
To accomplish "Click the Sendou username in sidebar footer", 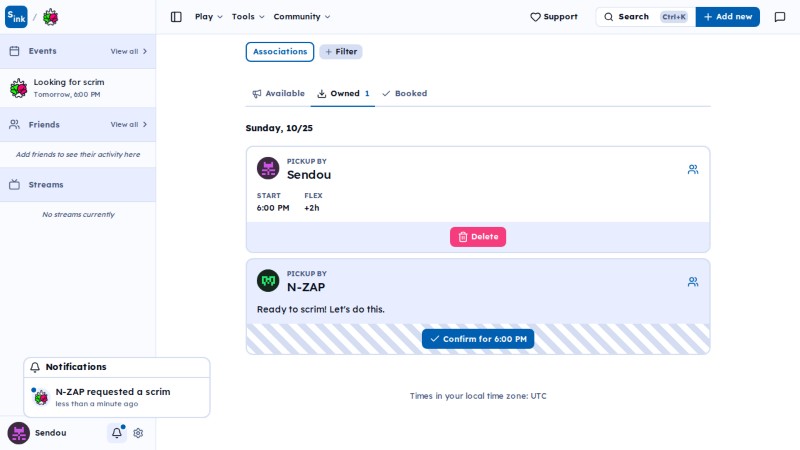I will tap(51, 433).
